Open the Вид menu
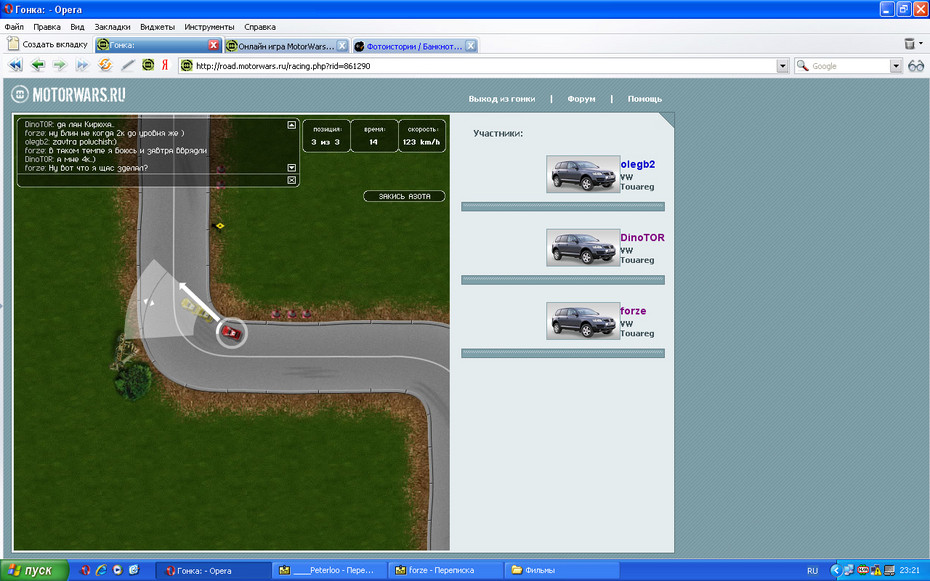The height and width of the screenshot is (581, 930). coord(77,27)
